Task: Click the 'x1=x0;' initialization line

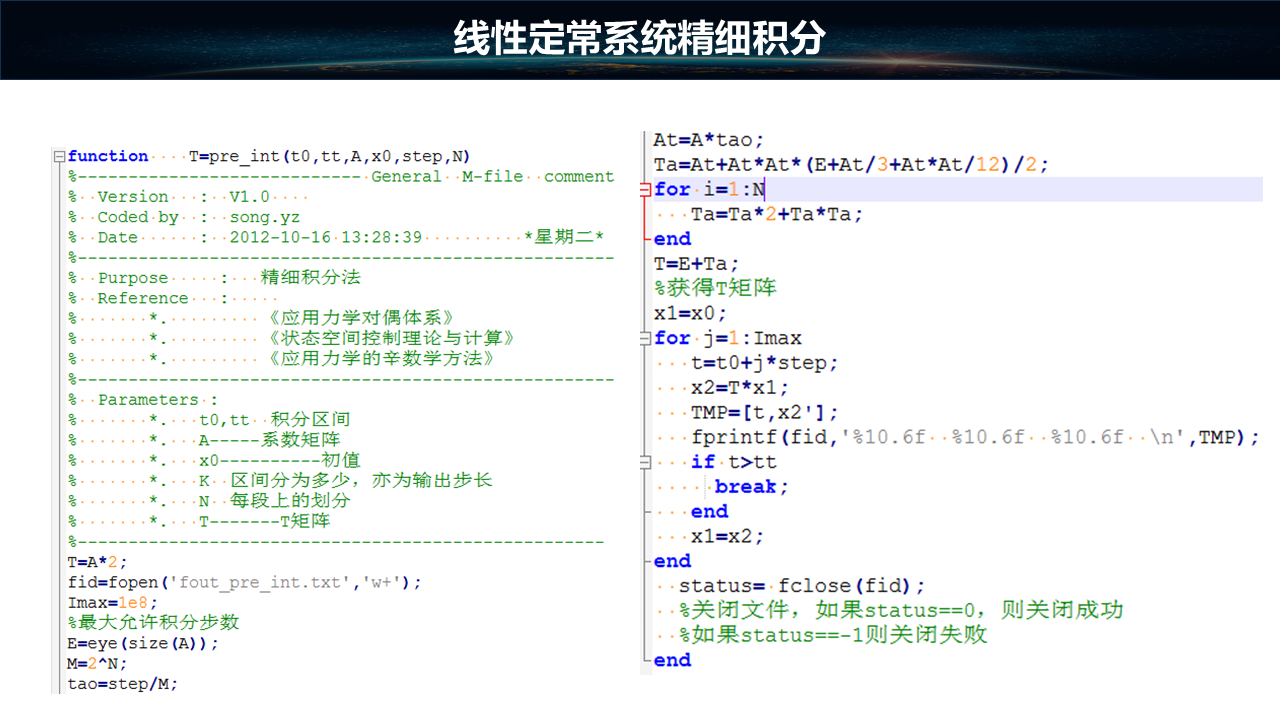Action: [690, 313]
